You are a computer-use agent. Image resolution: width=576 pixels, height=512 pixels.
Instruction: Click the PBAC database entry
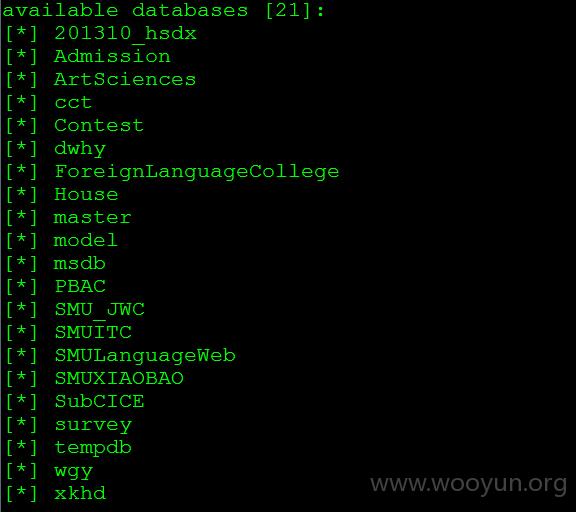click(x=80, y=286)
